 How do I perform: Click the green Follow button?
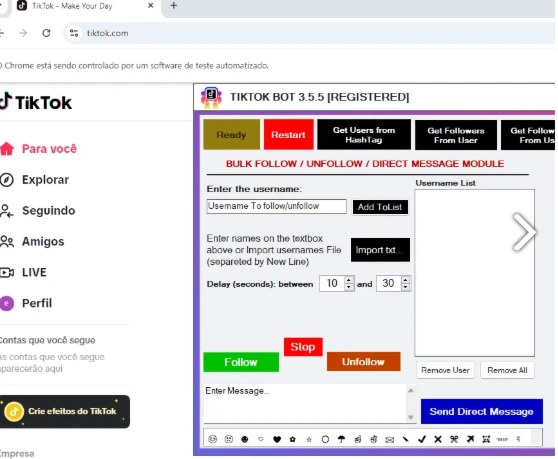pyautogui.click(x=241, y=362)
